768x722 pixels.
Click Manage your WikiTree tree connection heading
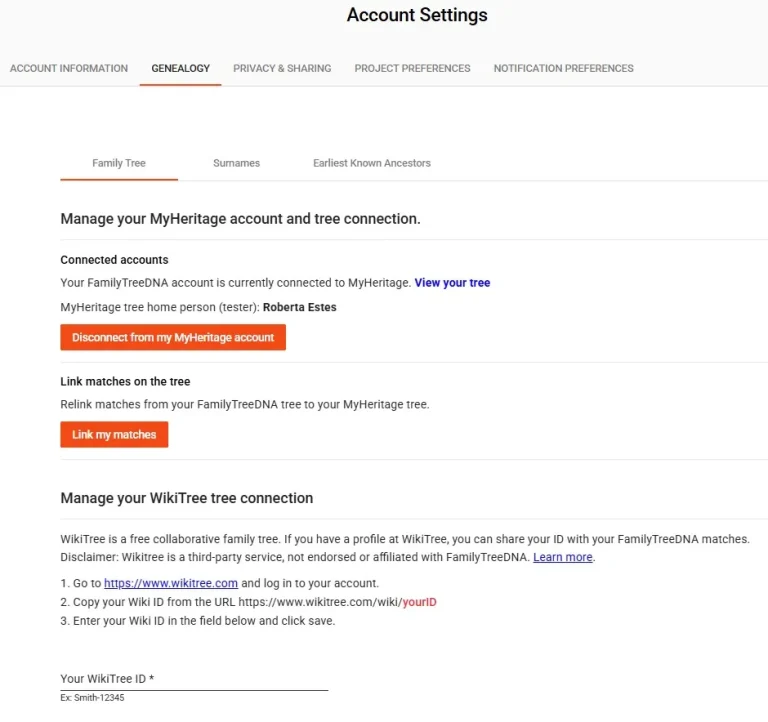click(x=187, y=498)
